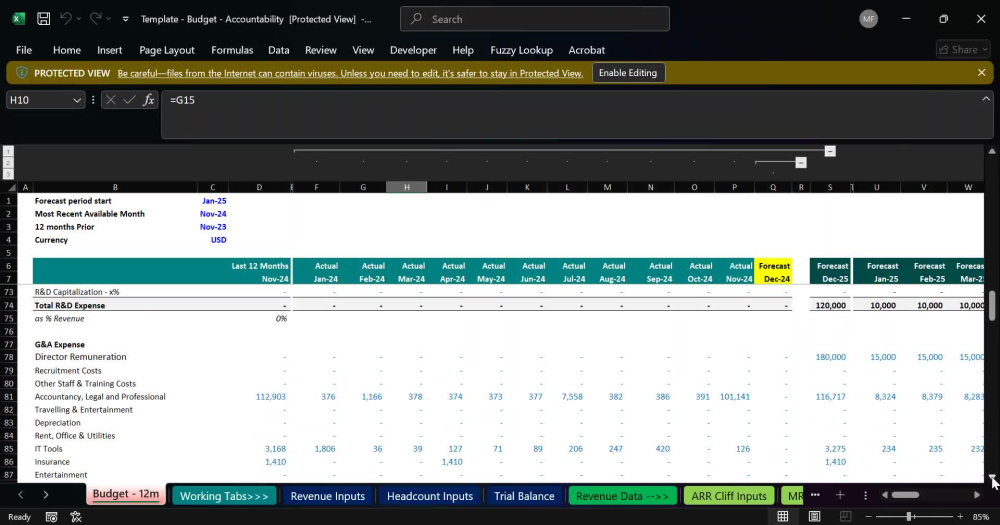1000x525 pixels.
Task: Open the Page Layout tab
Action: (166, 50)
